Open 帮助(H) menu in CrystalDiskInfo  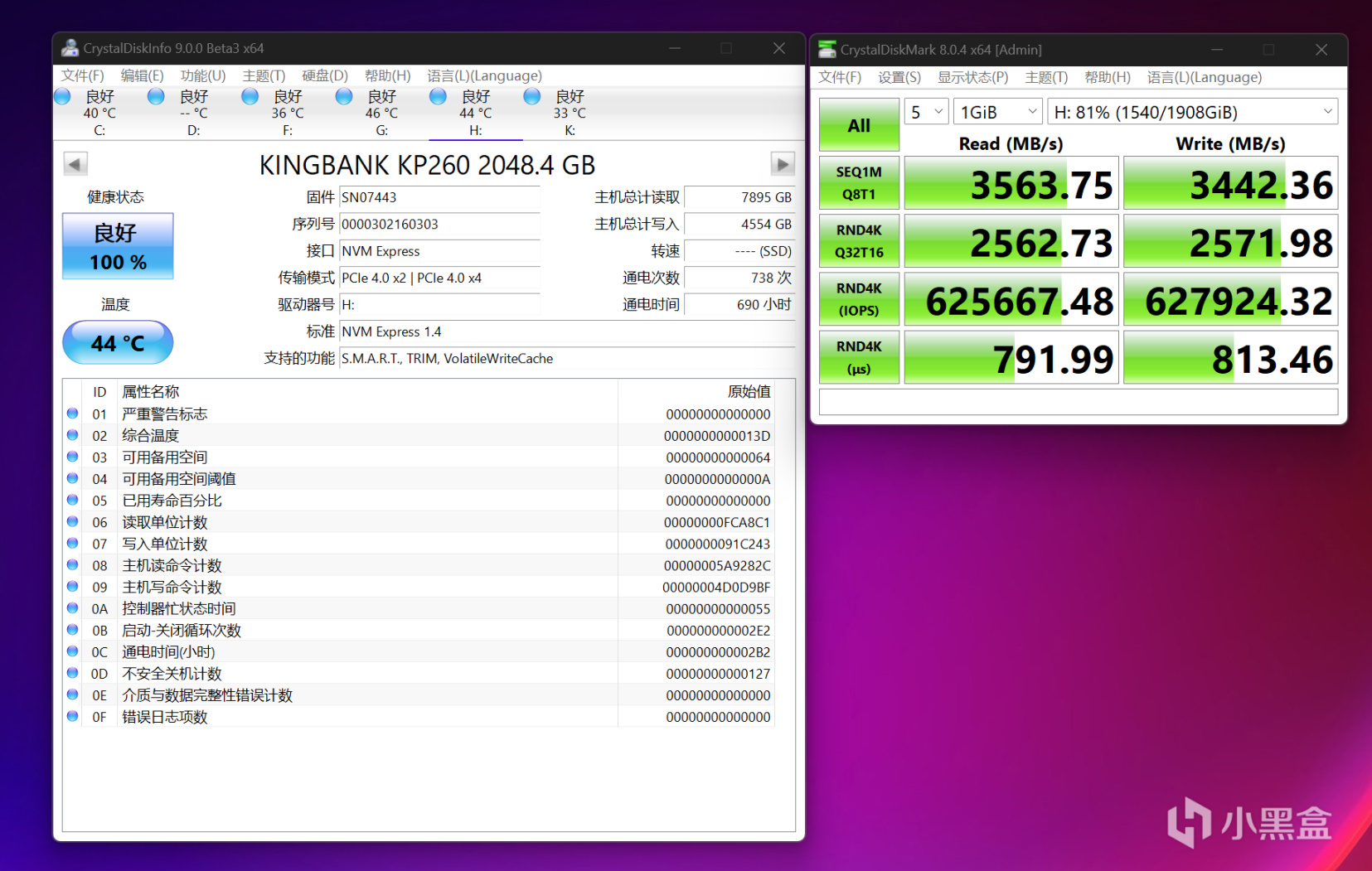pos(388,75)
